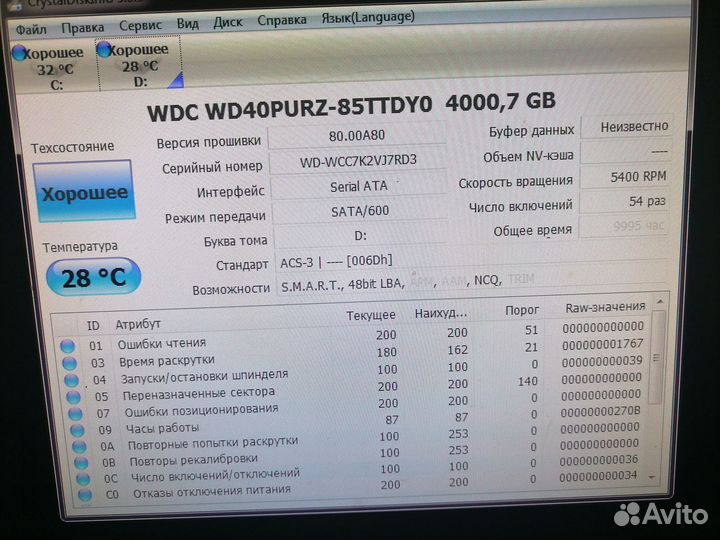The image size is (720, 540).
Task: Click the scroll down arrow of attribute list
Action: [652, 478]
